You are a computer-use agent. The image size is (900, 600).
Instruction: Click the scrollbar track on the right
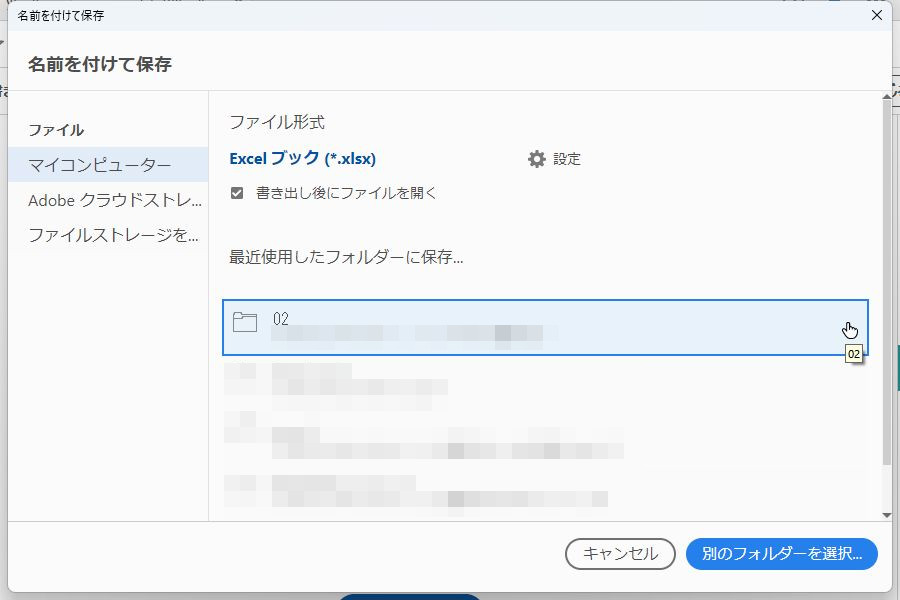coord(884,300)
